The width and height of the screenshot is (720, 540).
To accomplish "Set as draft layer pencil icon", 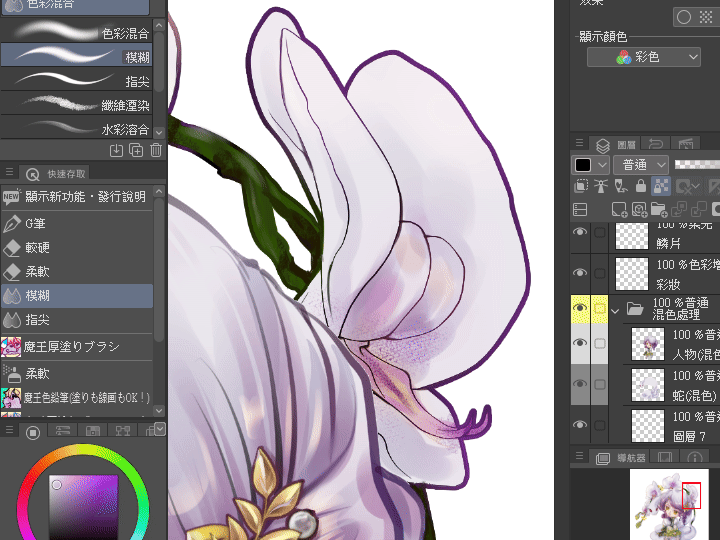I will point(621,186).
